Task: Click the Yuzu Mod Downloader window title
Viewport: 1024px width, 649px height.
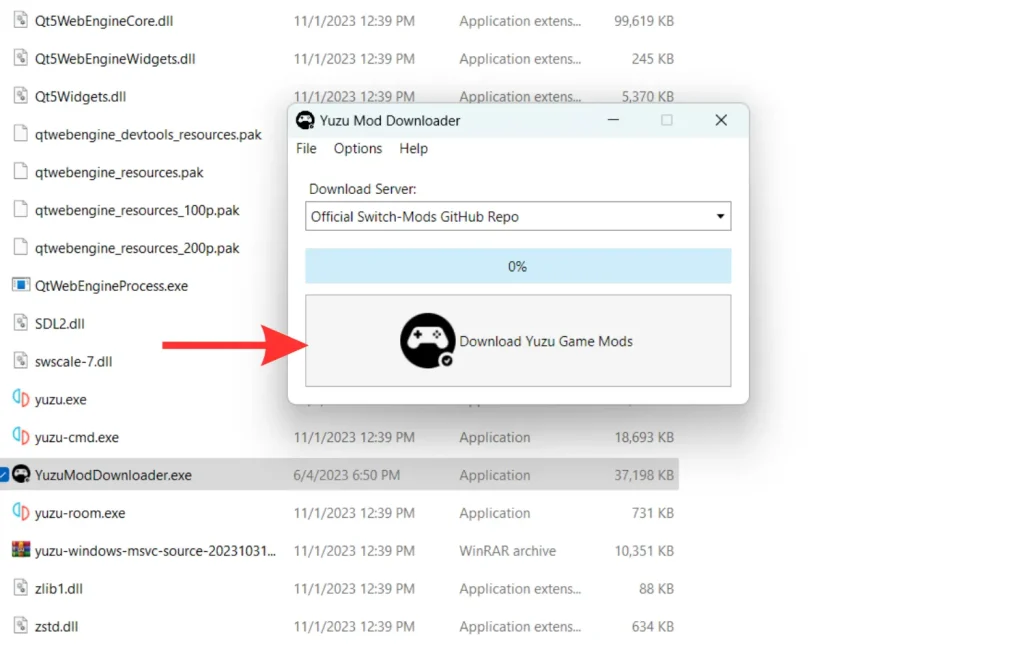Action: coord(390,121)
